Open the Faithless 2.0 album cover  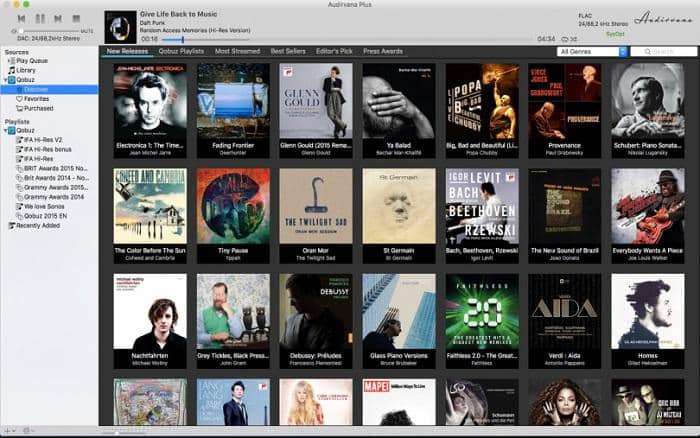pos(482,311)
